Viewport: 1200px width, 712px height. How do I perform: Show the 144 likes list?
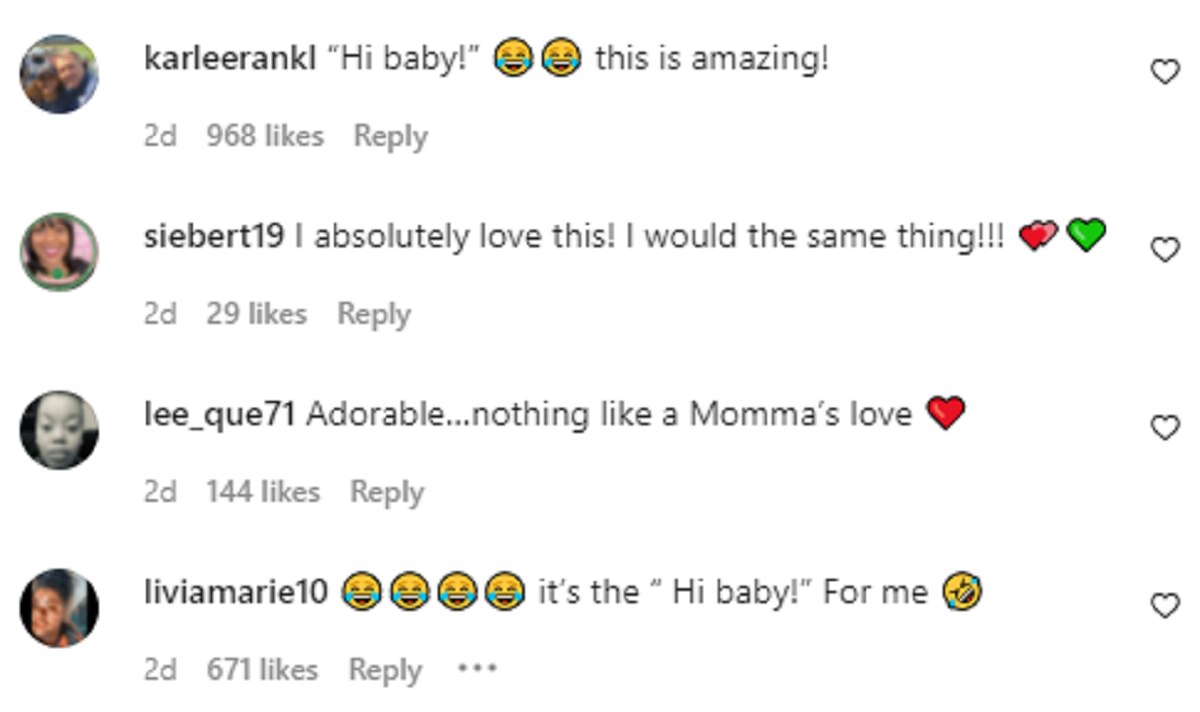coord(263,492)
